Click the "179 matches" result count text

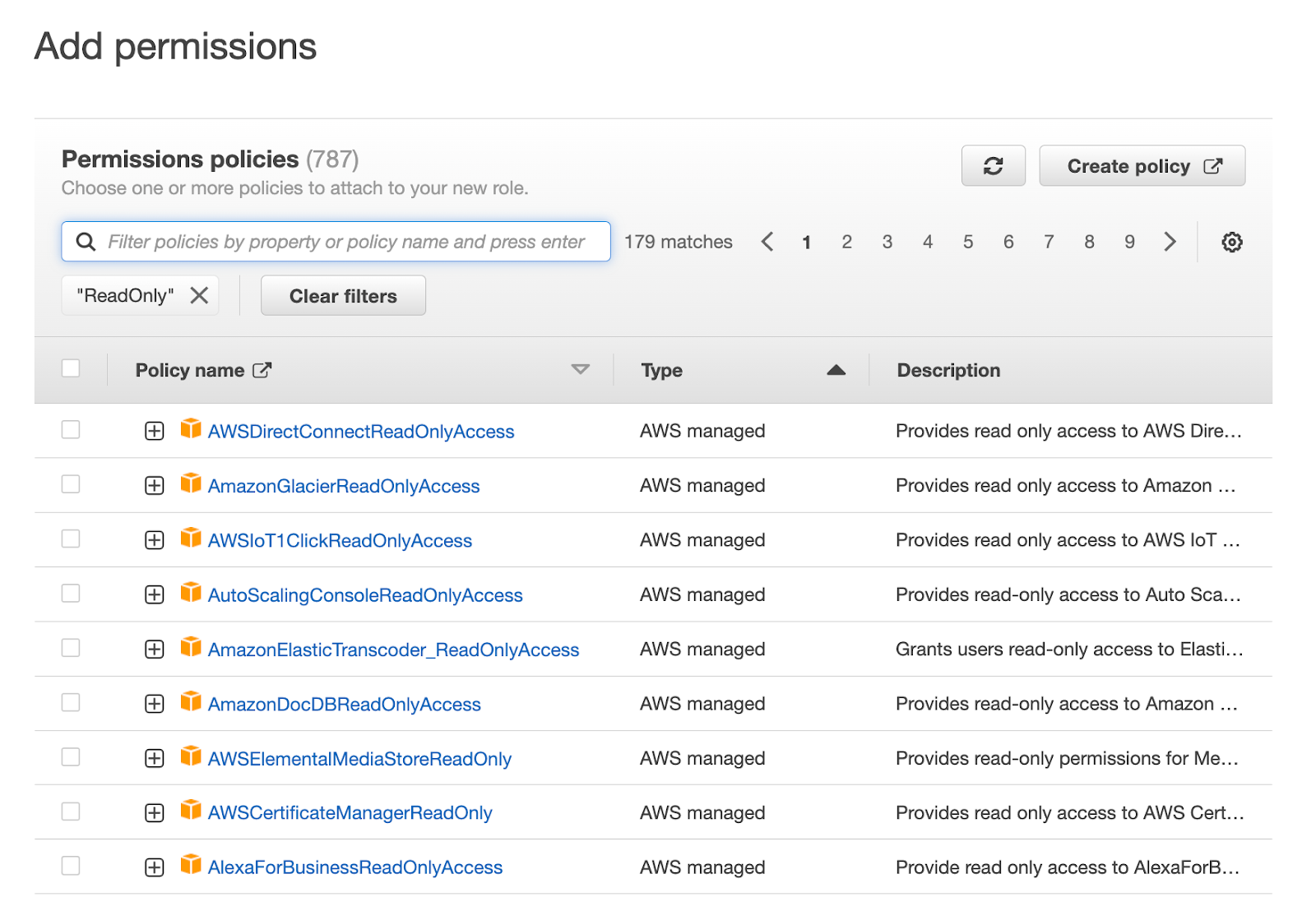pyautogui.click(x=678, y=242)
